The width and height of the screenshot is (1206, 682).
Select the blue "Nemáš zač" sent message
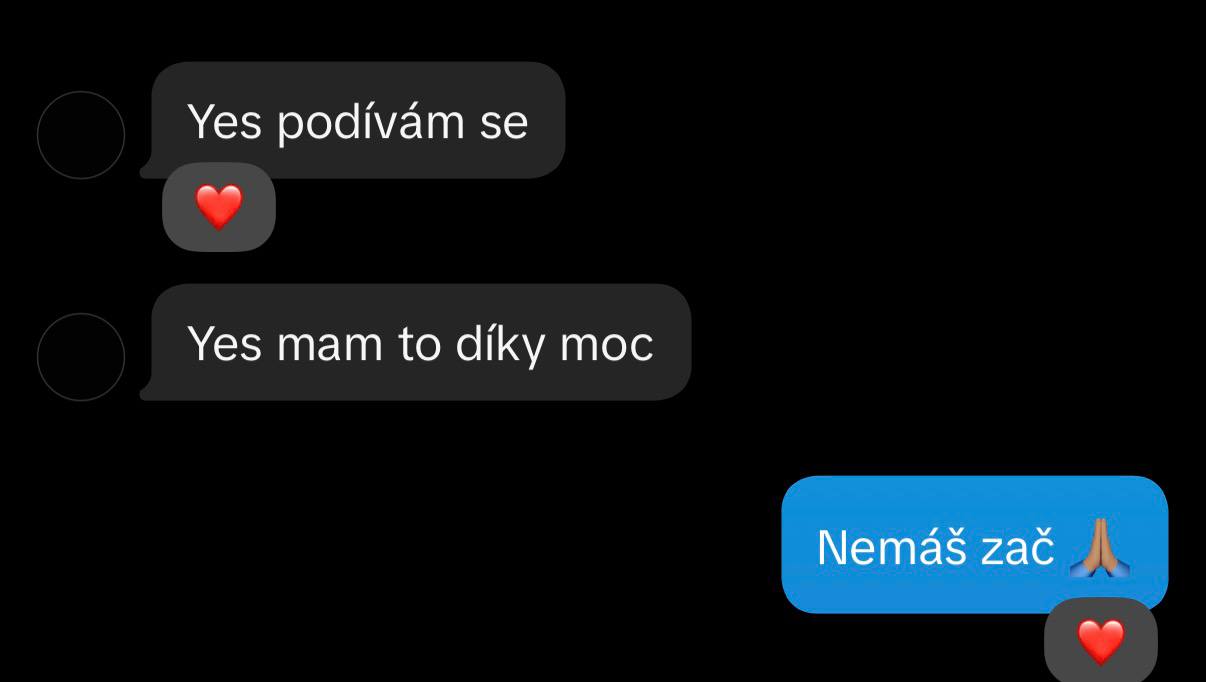pyautogui.click(x=975, y=544)
